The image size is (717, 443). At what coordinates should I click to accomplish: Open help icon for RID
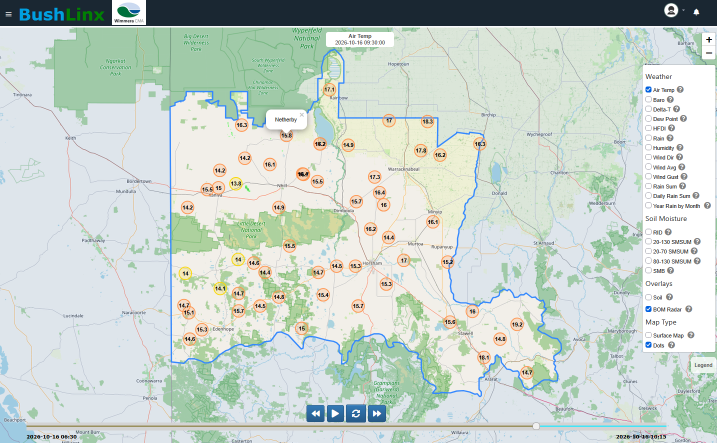(669, 232)
